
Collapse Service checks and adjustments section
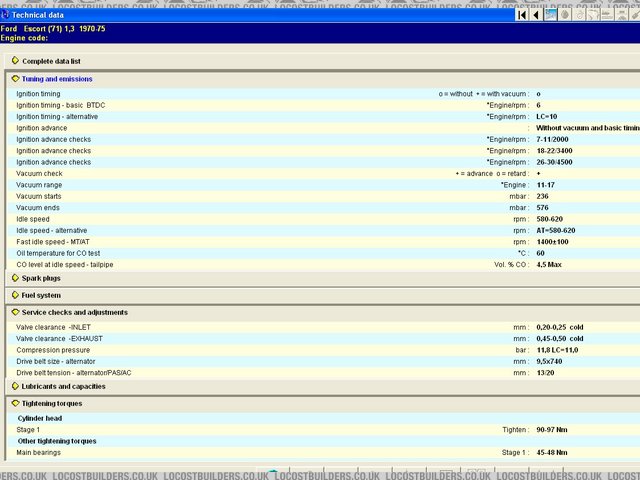coord(15,312)
